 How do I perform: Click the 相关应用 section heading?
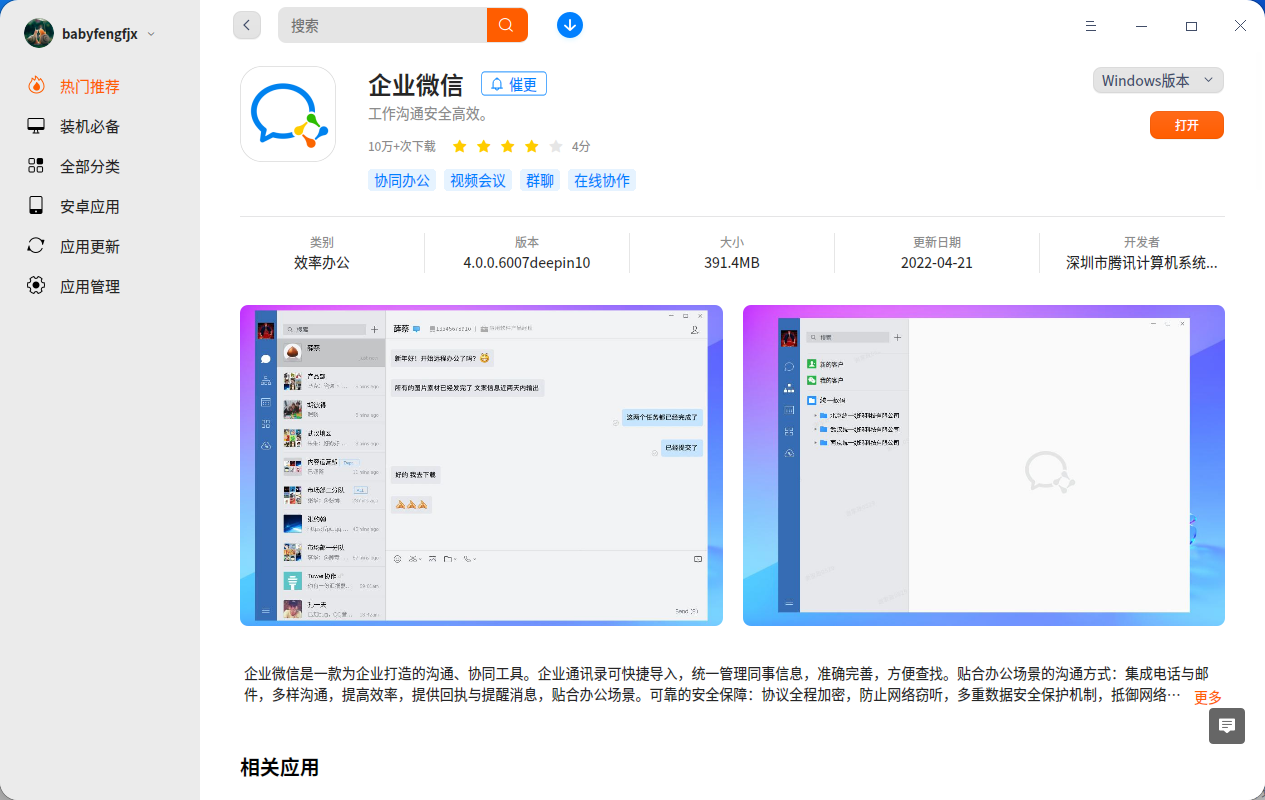point(280,768)
